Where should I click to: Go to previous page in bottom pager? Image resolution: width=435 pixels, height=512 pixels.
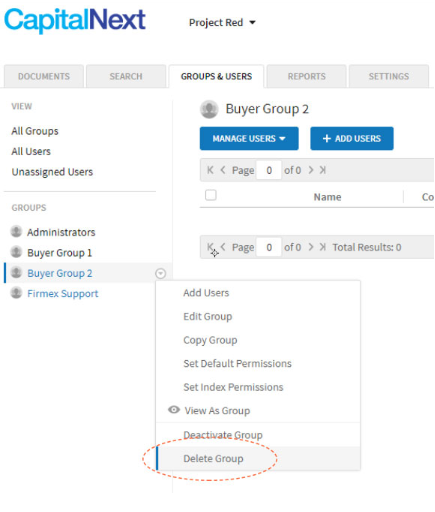(x=223, y=247)
